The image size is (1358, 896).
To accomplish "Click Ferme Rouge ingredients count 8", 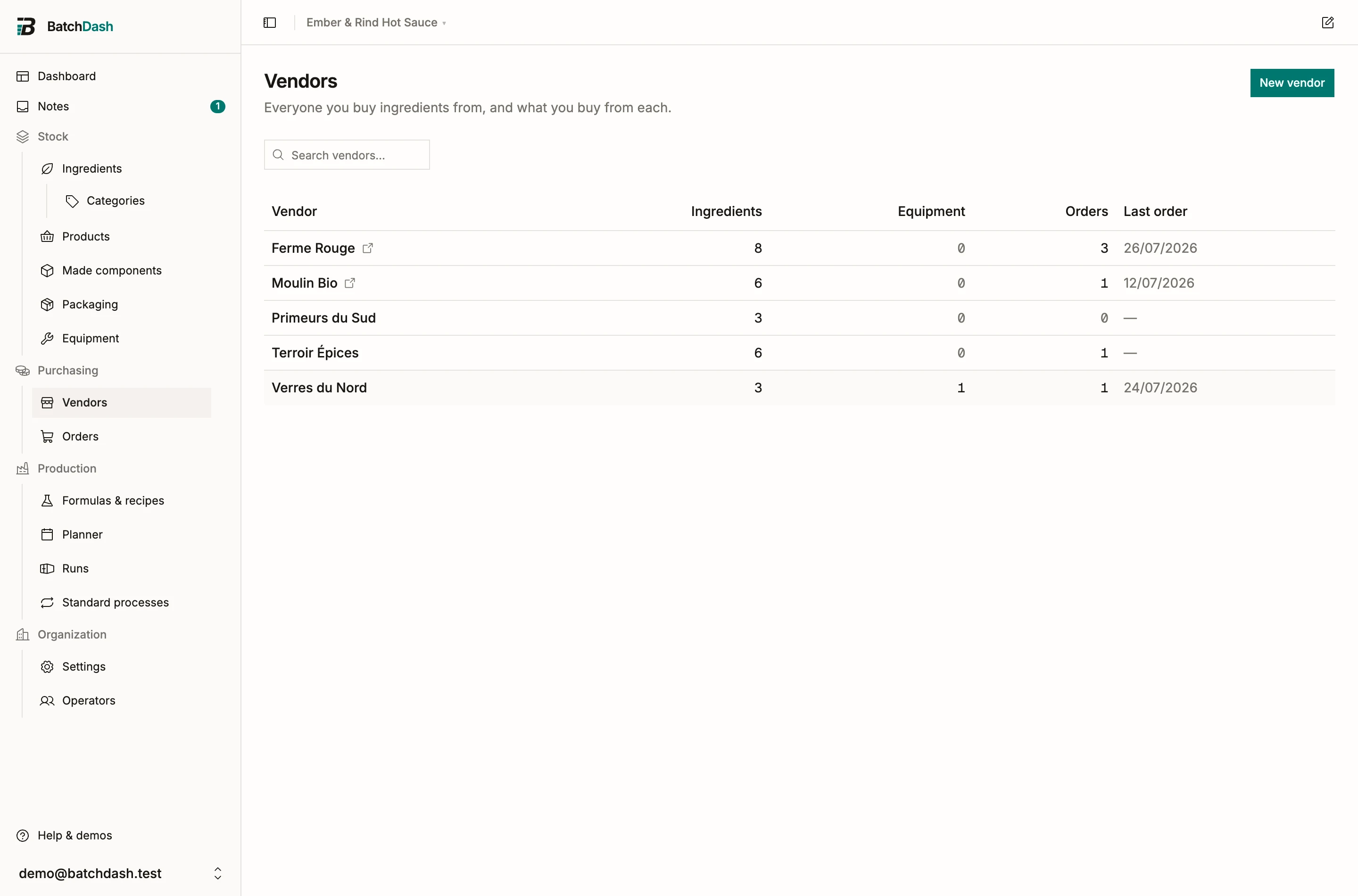I will (x=758, y=248).
